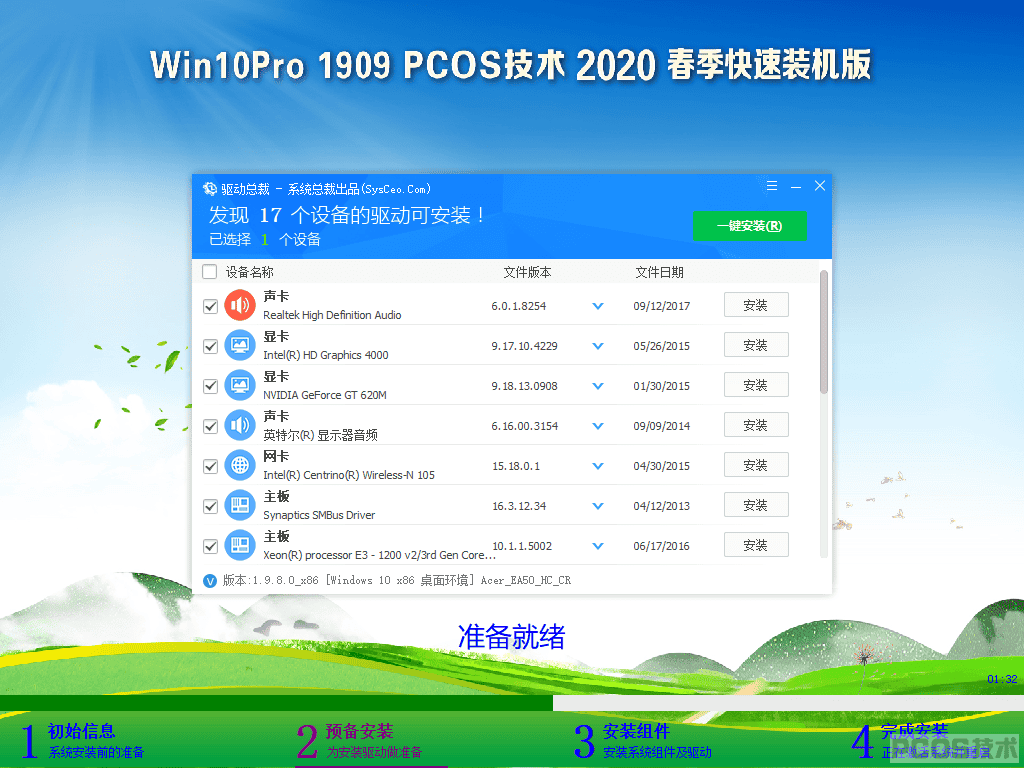Click the Centrino Wireless-N network globe icon

pyautogui.click(x=240, y=466)
